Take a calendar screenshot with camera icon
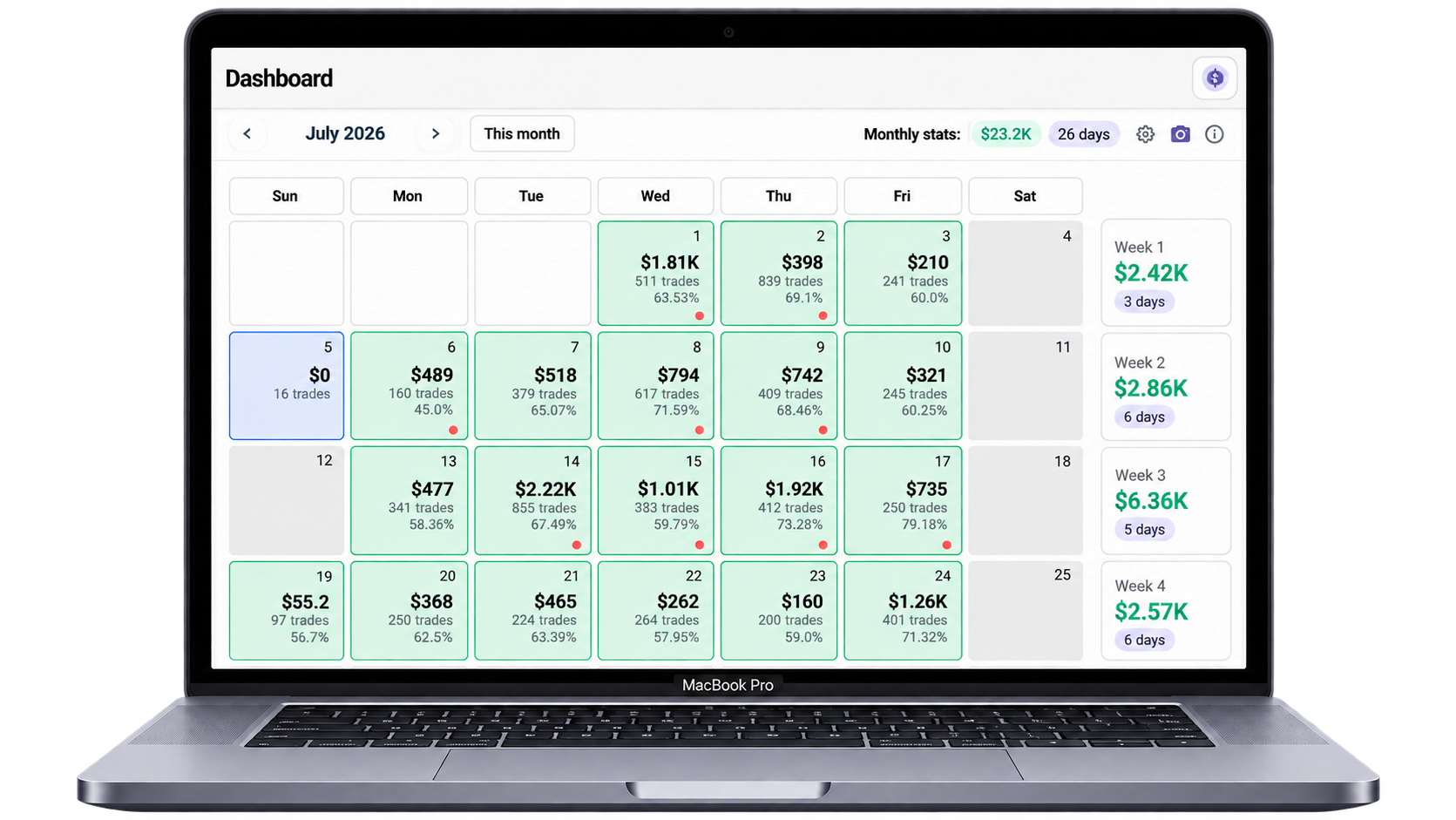This screenshot has height=820, width=1456. [1180, 134]
